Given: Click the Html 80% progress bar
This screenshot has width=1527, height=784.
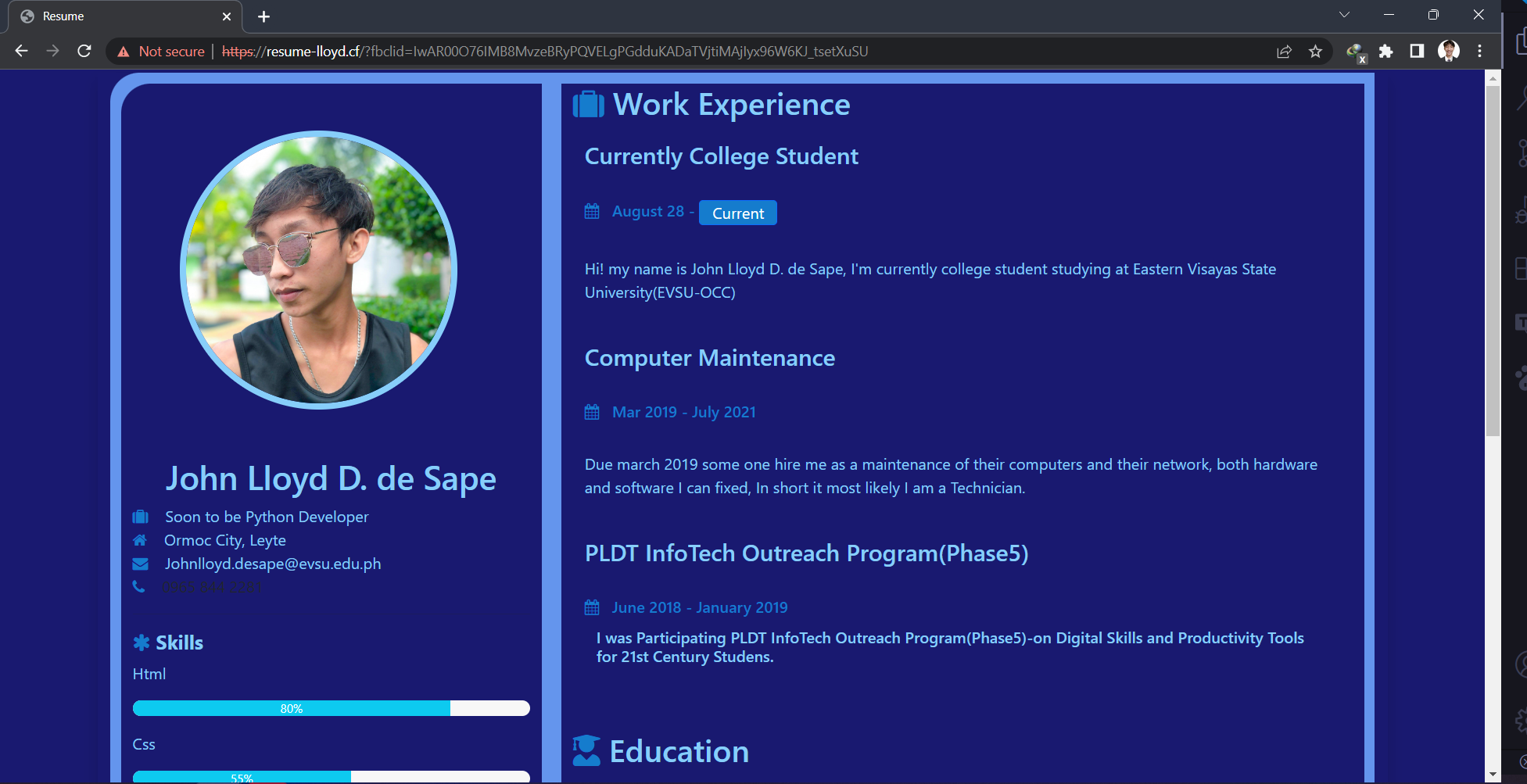Looking at the screenshot, I should pos(331,708).
